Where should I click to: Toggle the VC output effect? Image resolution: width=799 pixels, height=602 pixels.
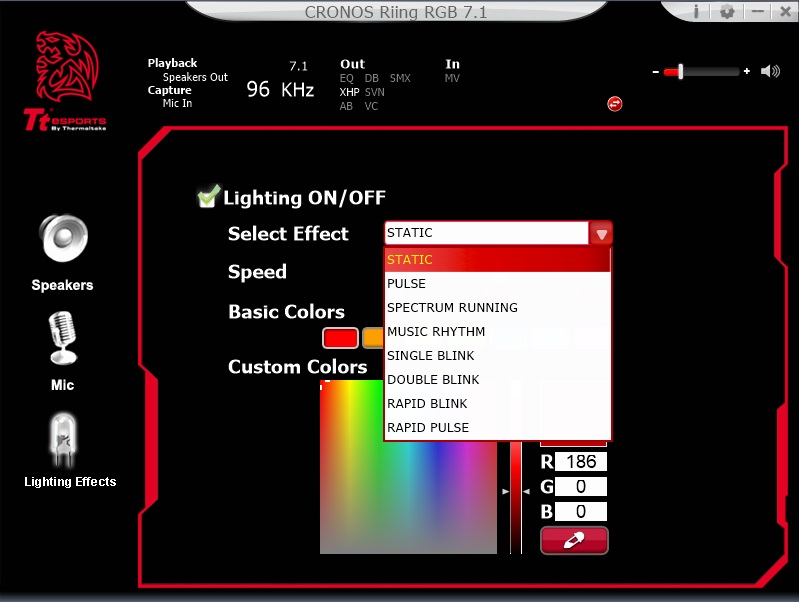coord(371,106)
